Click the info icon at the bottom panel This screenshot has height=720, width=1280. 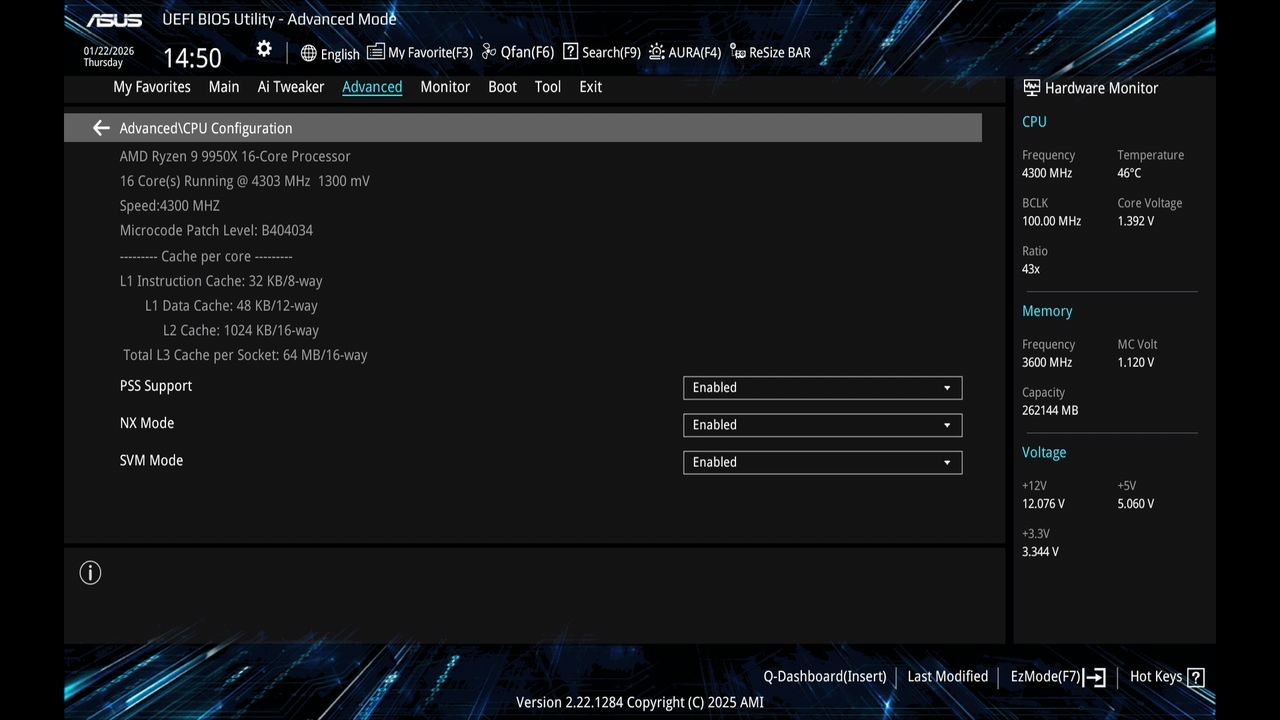tap(90, 572)
